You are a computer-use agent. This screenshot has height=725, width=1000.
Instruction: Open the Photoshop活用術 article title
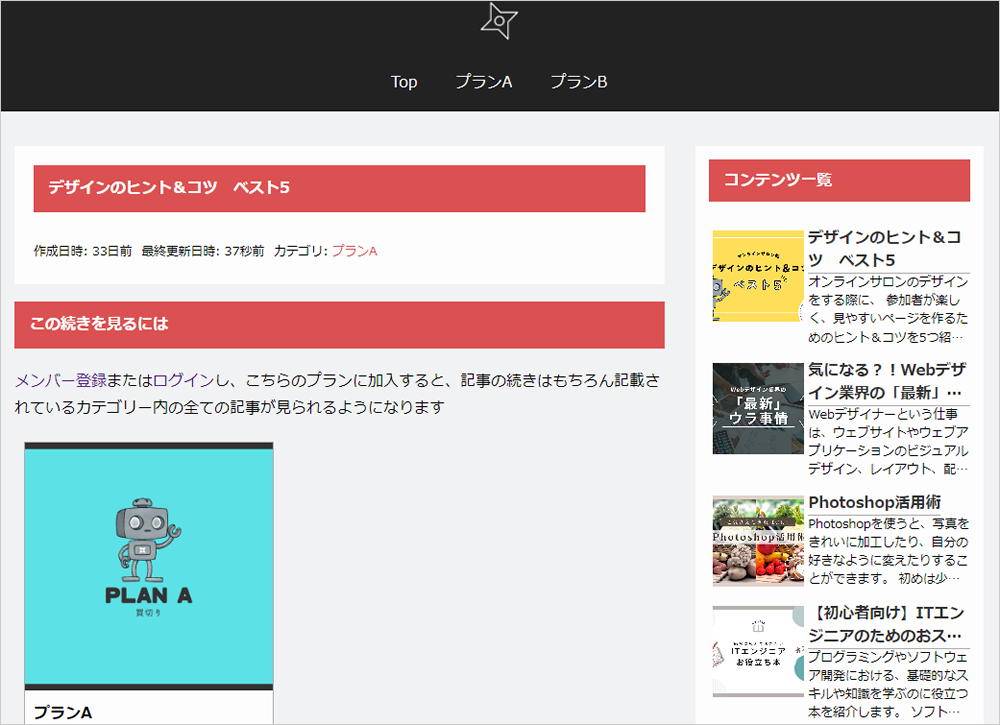(x=874, y=501)
